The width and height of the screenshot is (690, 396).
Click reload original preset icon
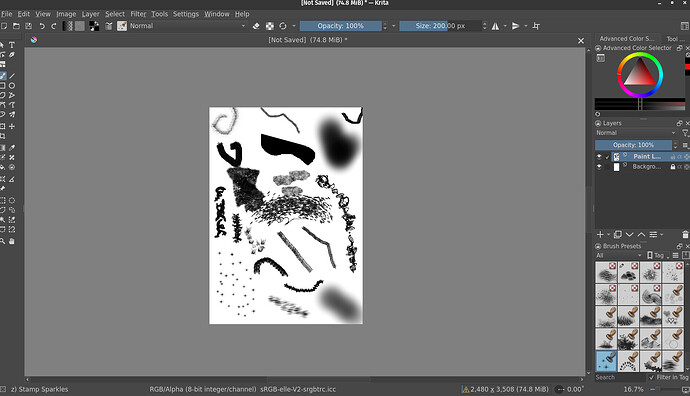click(x=283, y=26)
